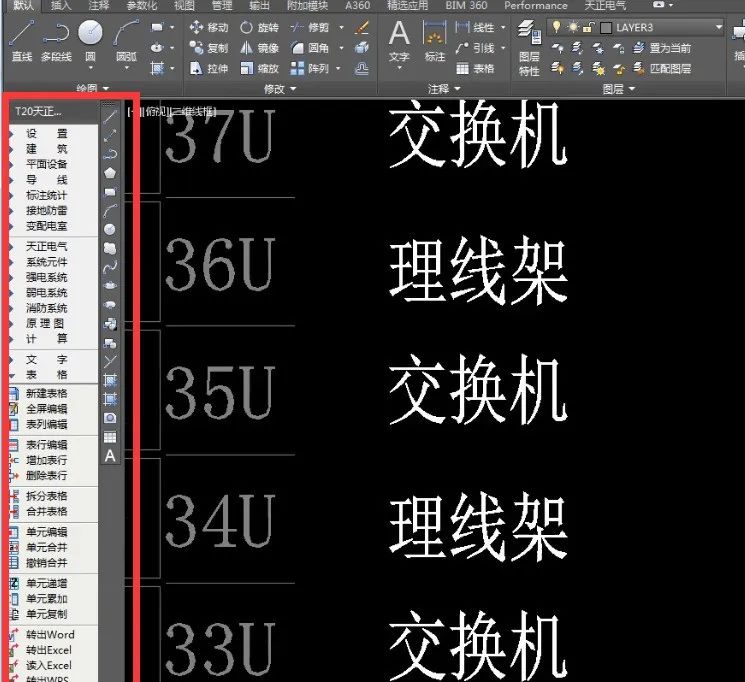745x682 pixels.
Task: Click the 圆角 fillet tool
Action: [x=310, y=48]
